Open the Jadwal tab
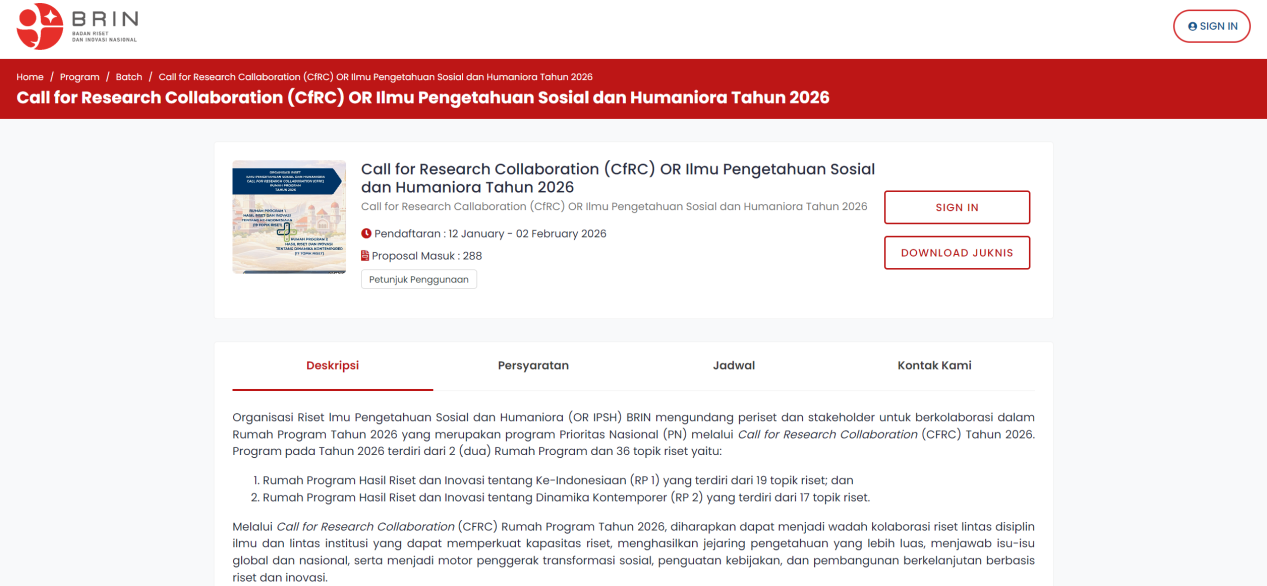Screen dimensions: 1267x586 click(734, 366)
